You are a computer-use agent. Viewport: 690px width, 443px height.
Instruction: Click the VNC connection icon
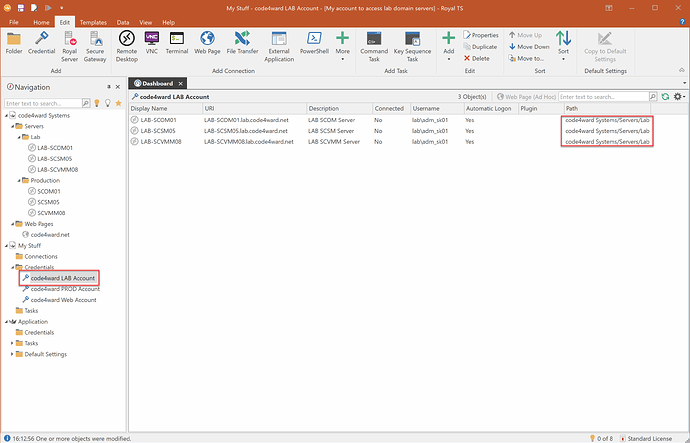coord(152,44)
